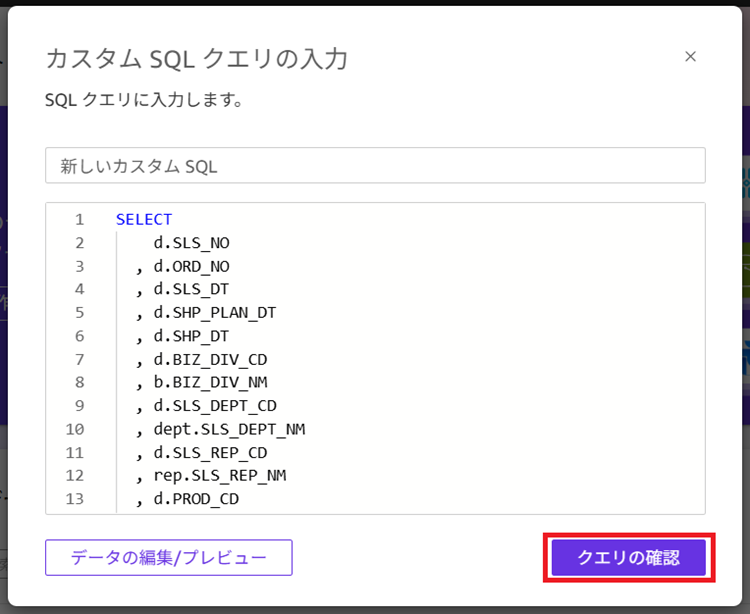Click line number 1 in the gutter
The width and height of the screenshot is (750, 614).
tap(79, 219)
